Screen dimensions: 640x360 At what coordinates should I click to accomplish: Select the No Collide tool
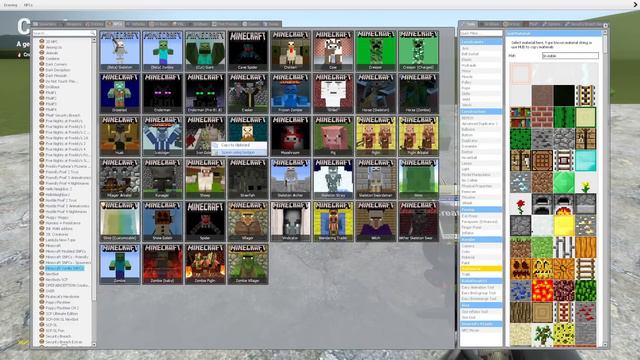481,180
